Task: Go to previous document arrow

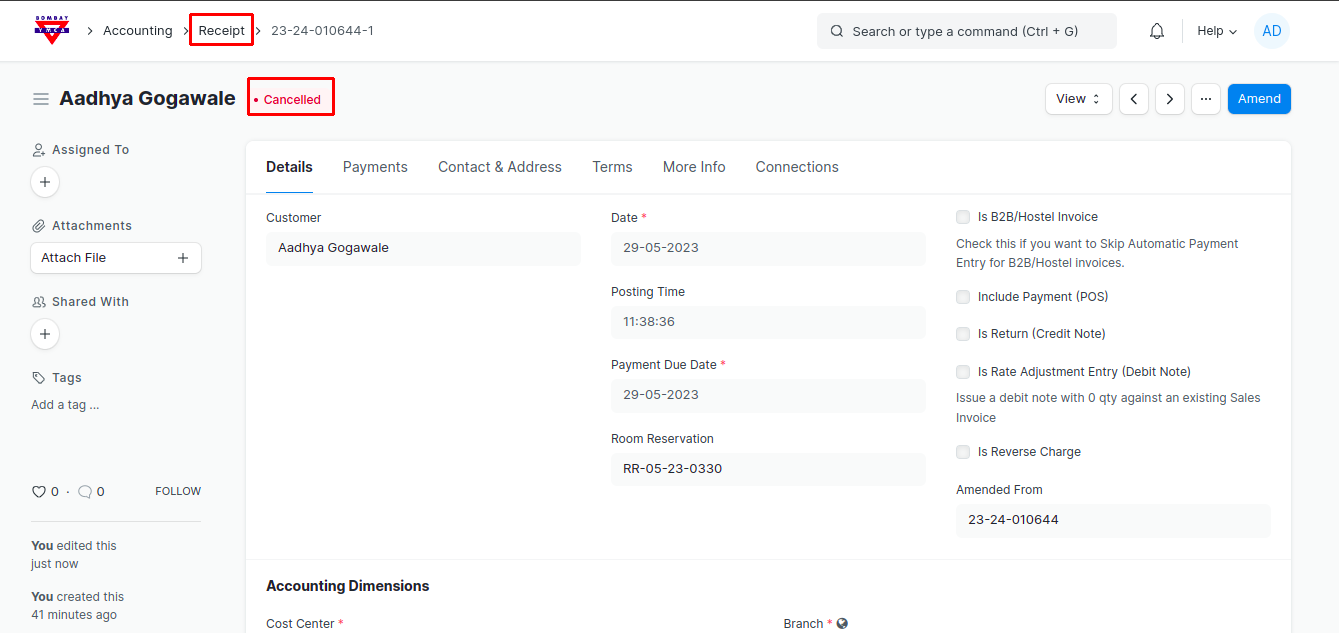Action: (1134, 99)
